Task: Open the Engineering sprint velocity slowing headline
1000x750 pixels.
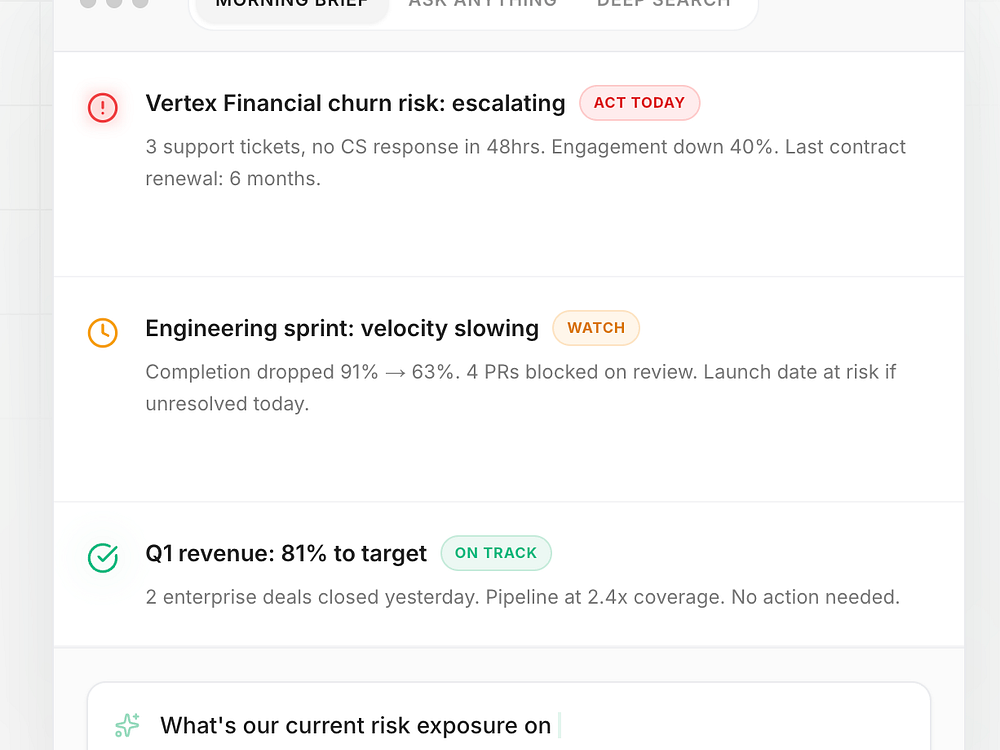Action: (x=342, y=328)
